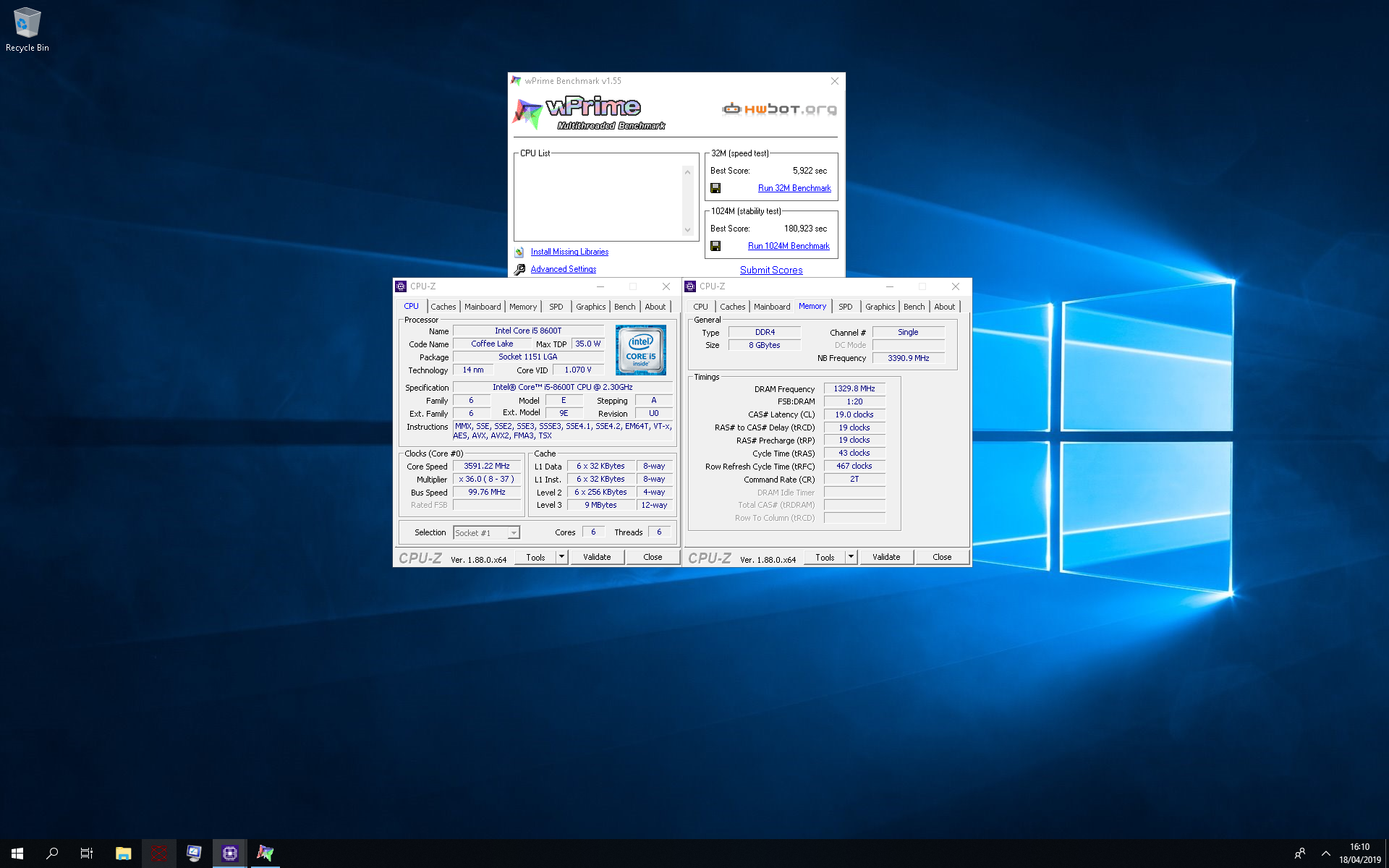Open Task View on the taskbar

pos(87,854)
